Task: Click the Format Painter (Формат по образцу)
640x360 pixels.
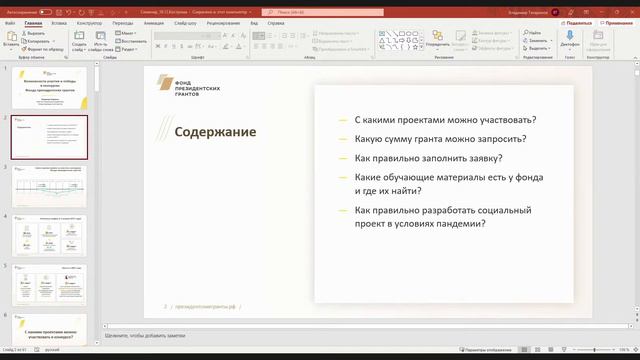Action: click(x=42, y=49)
